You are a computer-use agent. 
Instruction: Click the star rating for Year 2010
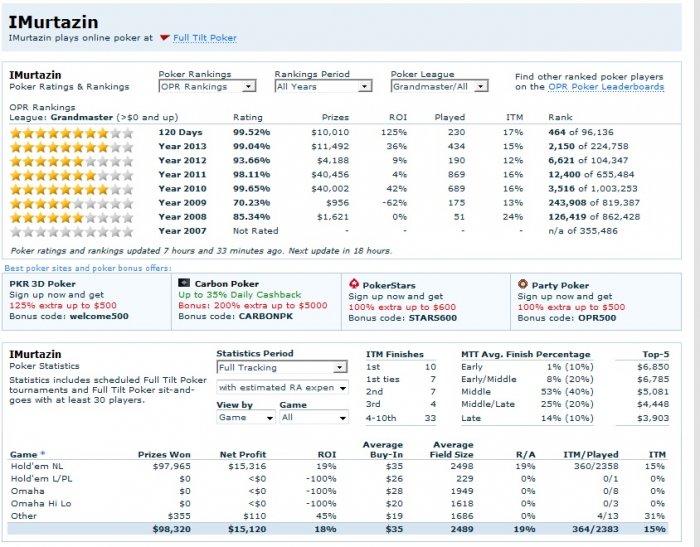pos(71,189)
